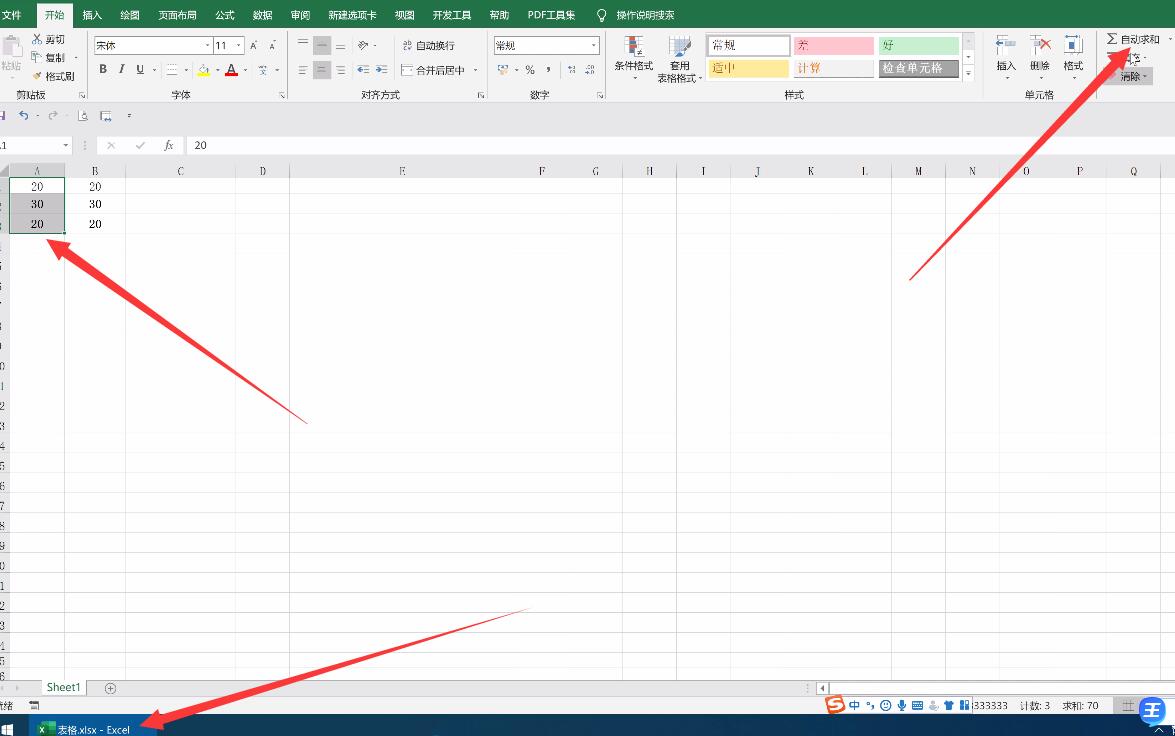
Task: Switch to the Data (数据) tab
Action: 262,15
